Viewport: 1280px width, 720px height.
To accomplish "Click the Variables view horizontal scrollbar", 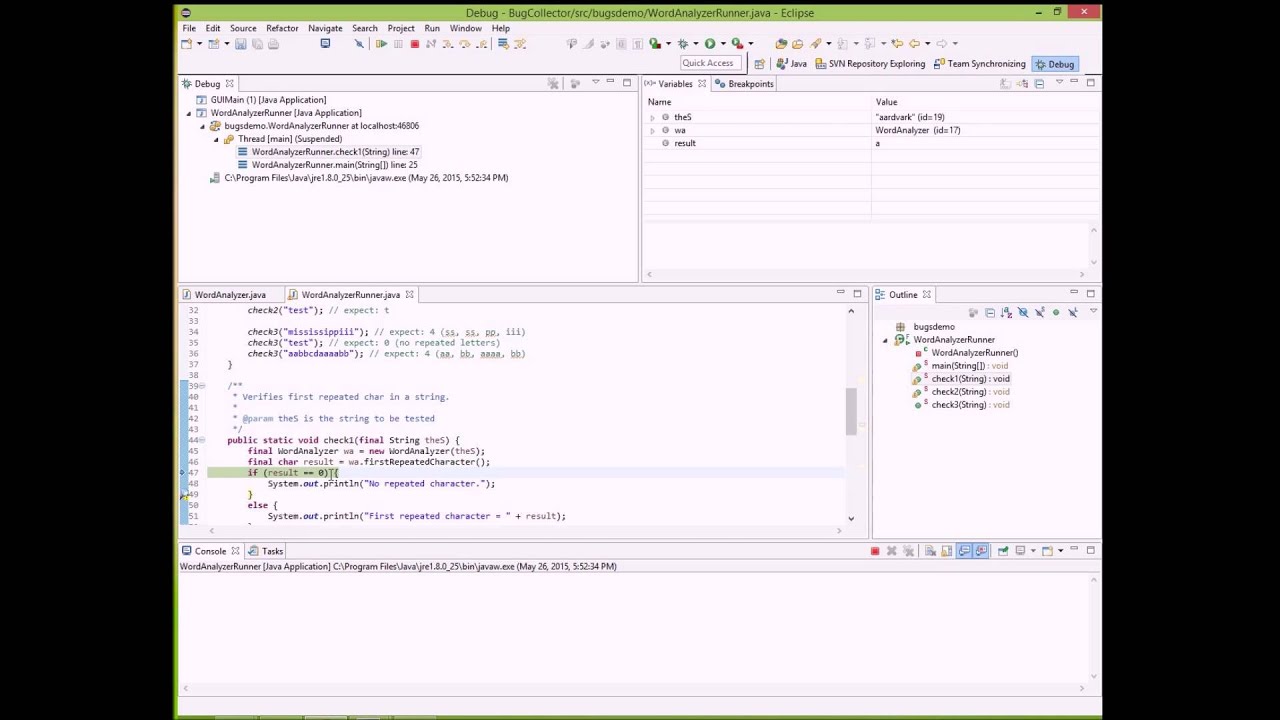I will click(865, 274).
